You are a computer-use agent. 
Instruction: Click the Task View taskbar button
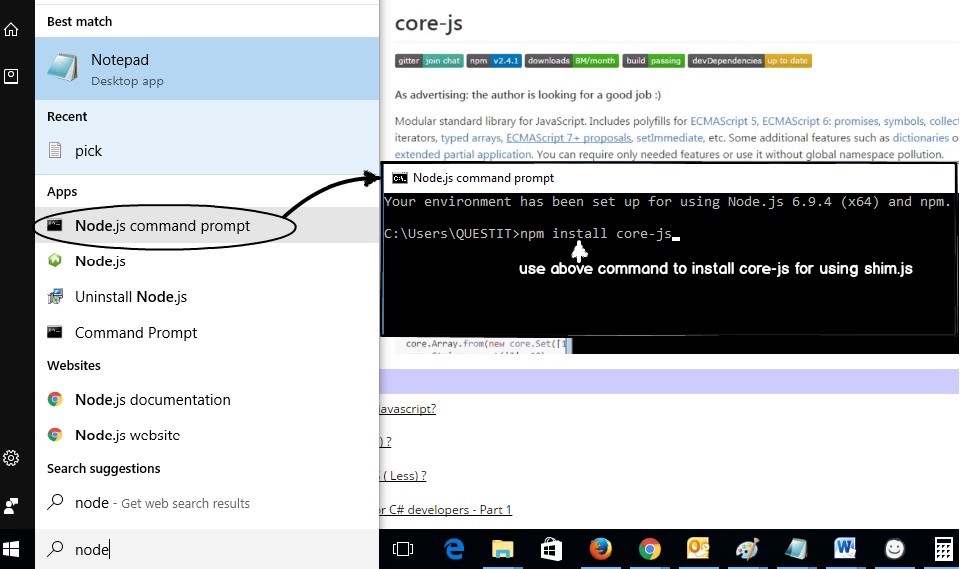pyautogui.click(x=403, y=549)
